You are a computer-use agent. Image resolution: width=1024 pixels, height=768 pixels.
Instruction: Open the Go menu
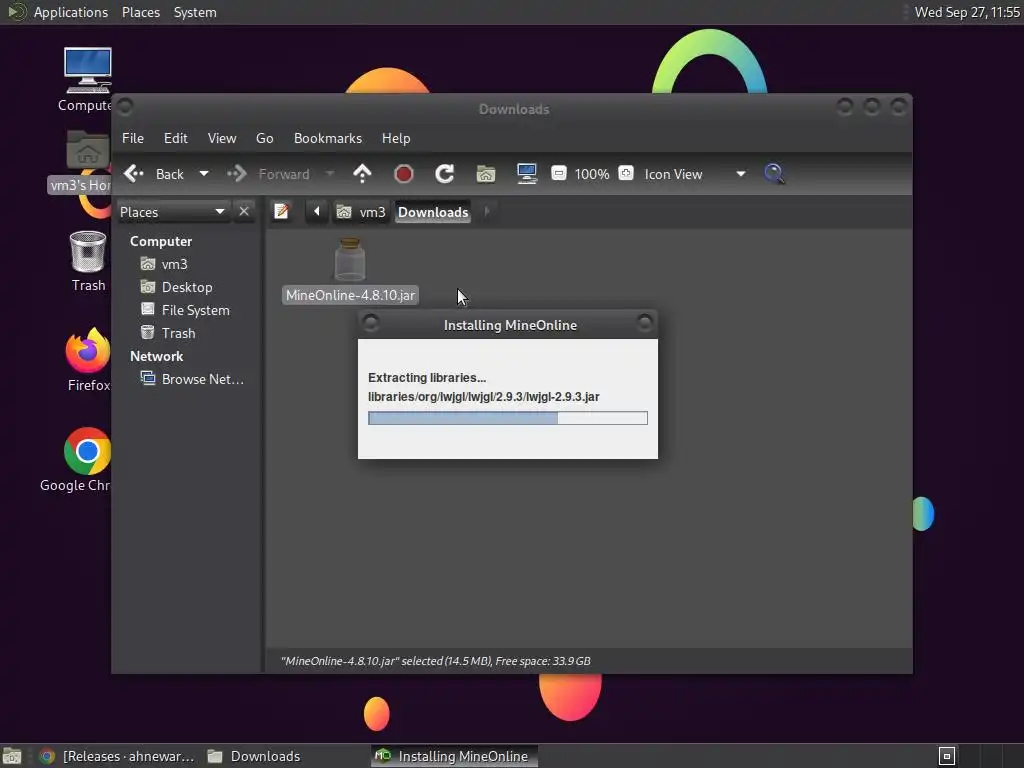[x=264, y=138]
